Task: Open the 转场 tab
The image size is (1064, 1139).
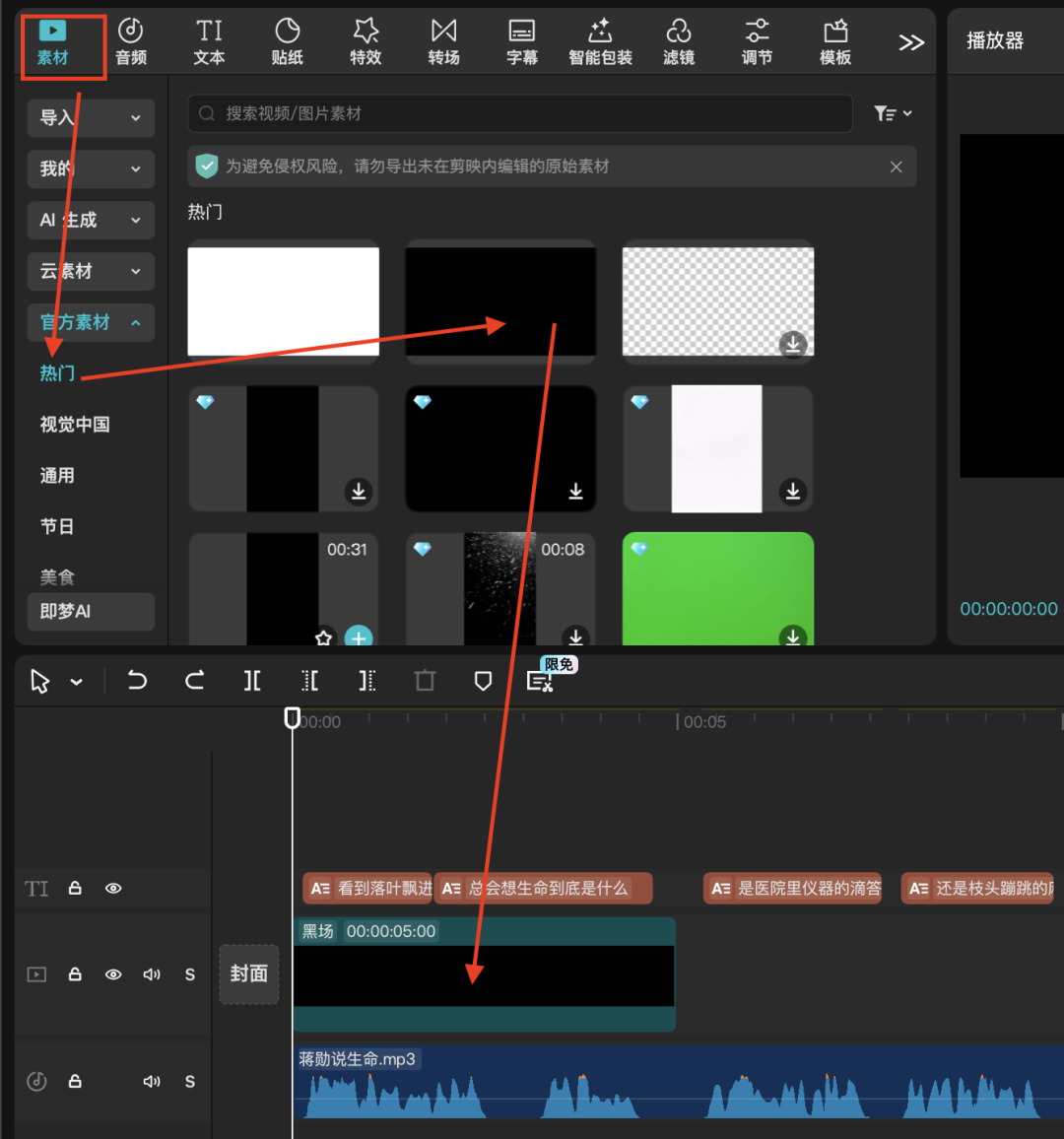Action: click(443, 41)
